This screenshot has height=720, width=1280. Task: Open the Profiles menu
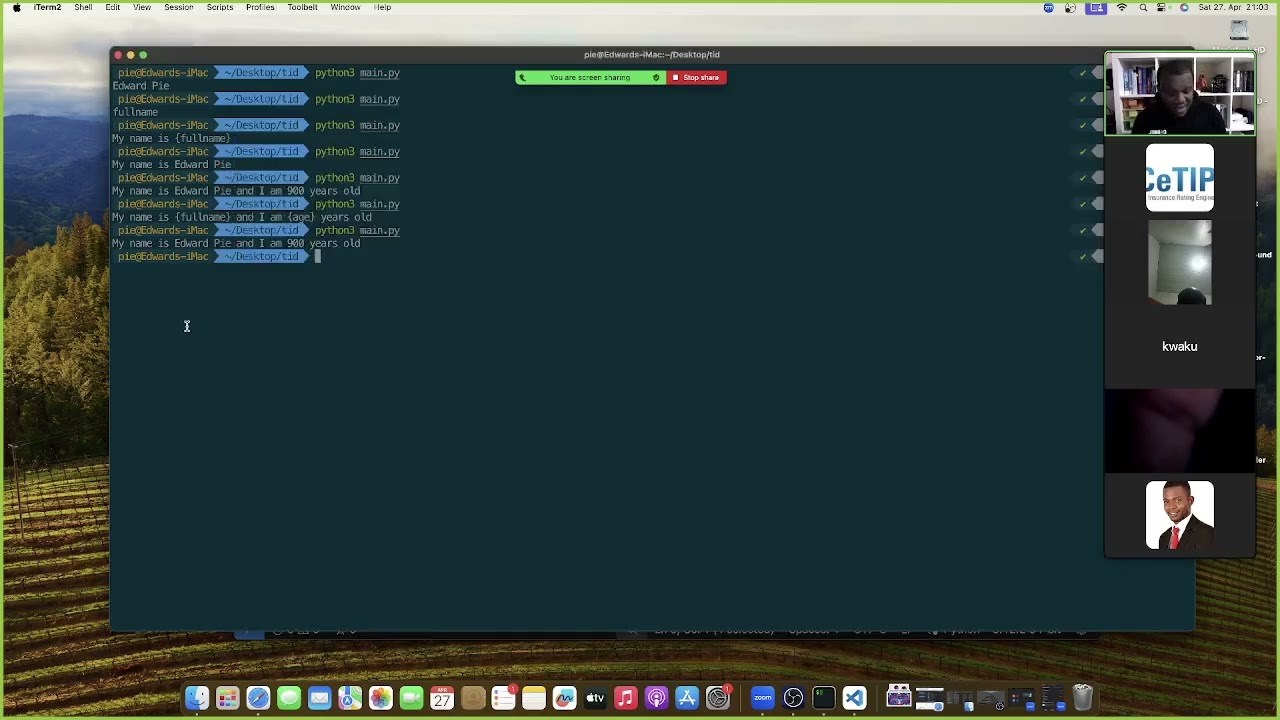coord(260,7)
